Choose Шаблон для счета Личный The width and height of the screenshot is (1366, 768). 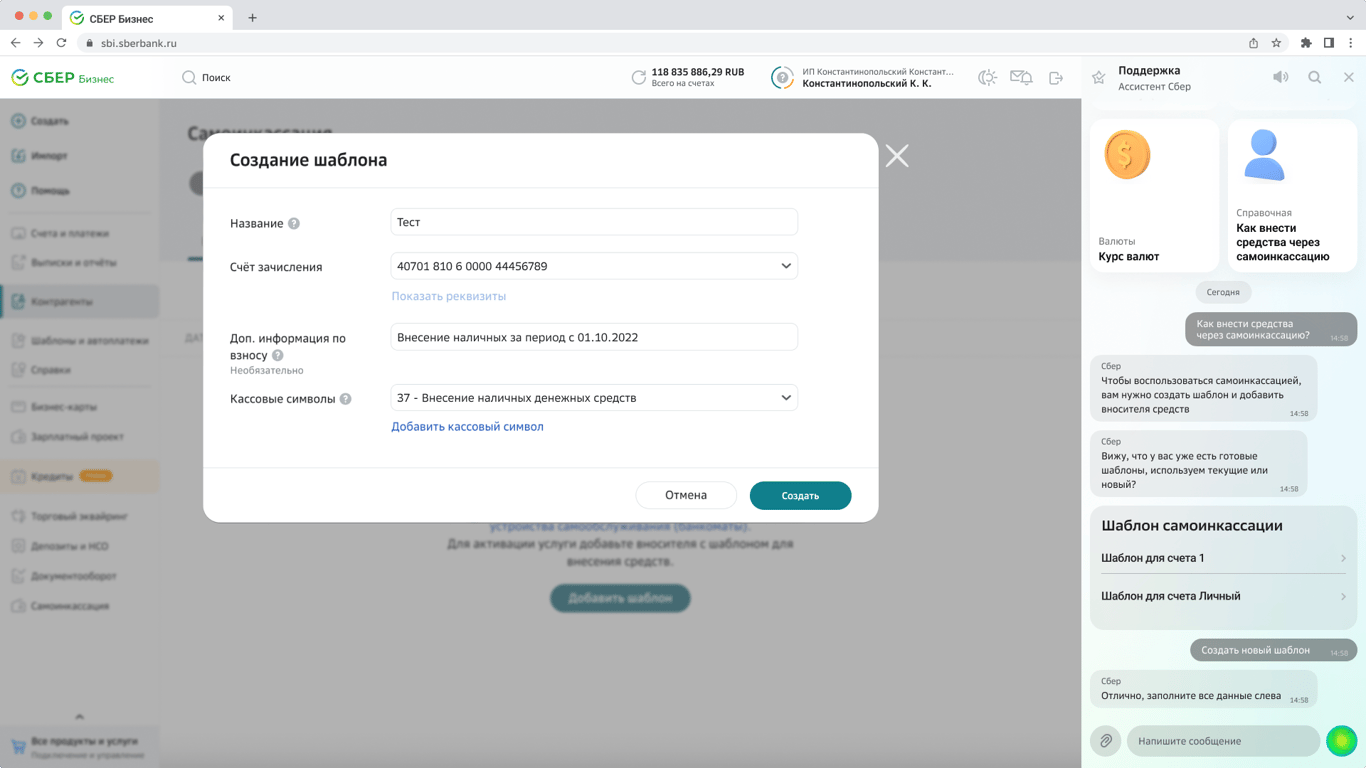pyautogui.click(x=1223, y=596)
